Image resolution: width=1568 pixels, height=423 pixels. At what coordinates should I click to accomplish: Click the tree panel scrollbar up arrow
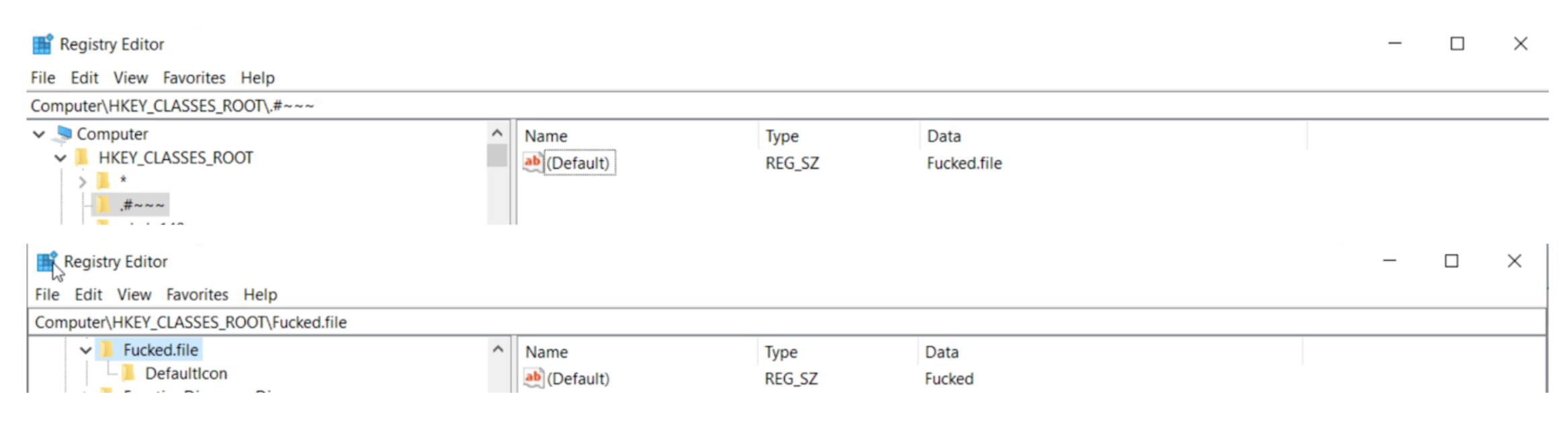pos(496,132)
